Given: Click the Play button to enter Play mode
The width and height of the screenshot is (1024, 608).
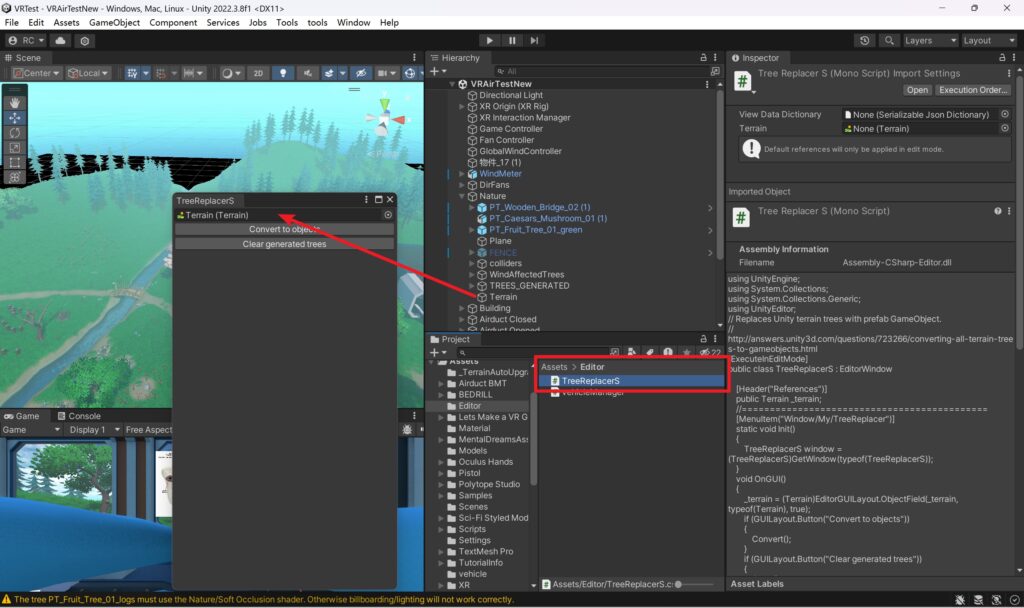Looking at the screenshot, I should point(489,41).
